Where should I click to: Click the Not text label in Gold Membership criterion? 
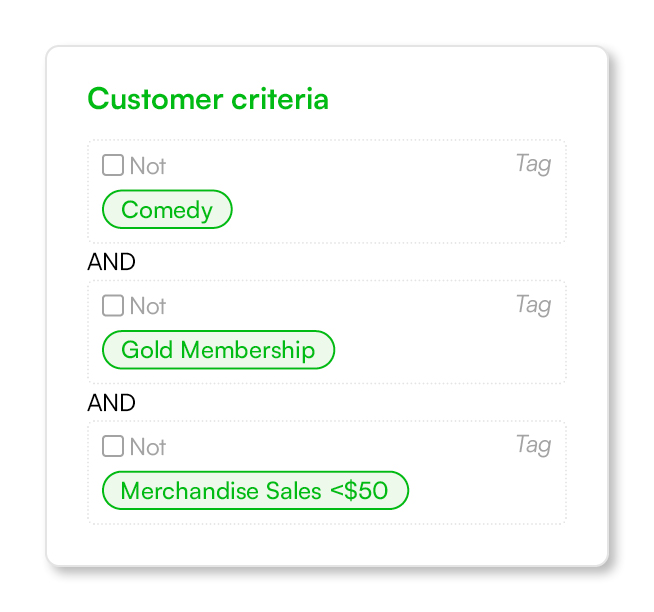pos(148,306)
